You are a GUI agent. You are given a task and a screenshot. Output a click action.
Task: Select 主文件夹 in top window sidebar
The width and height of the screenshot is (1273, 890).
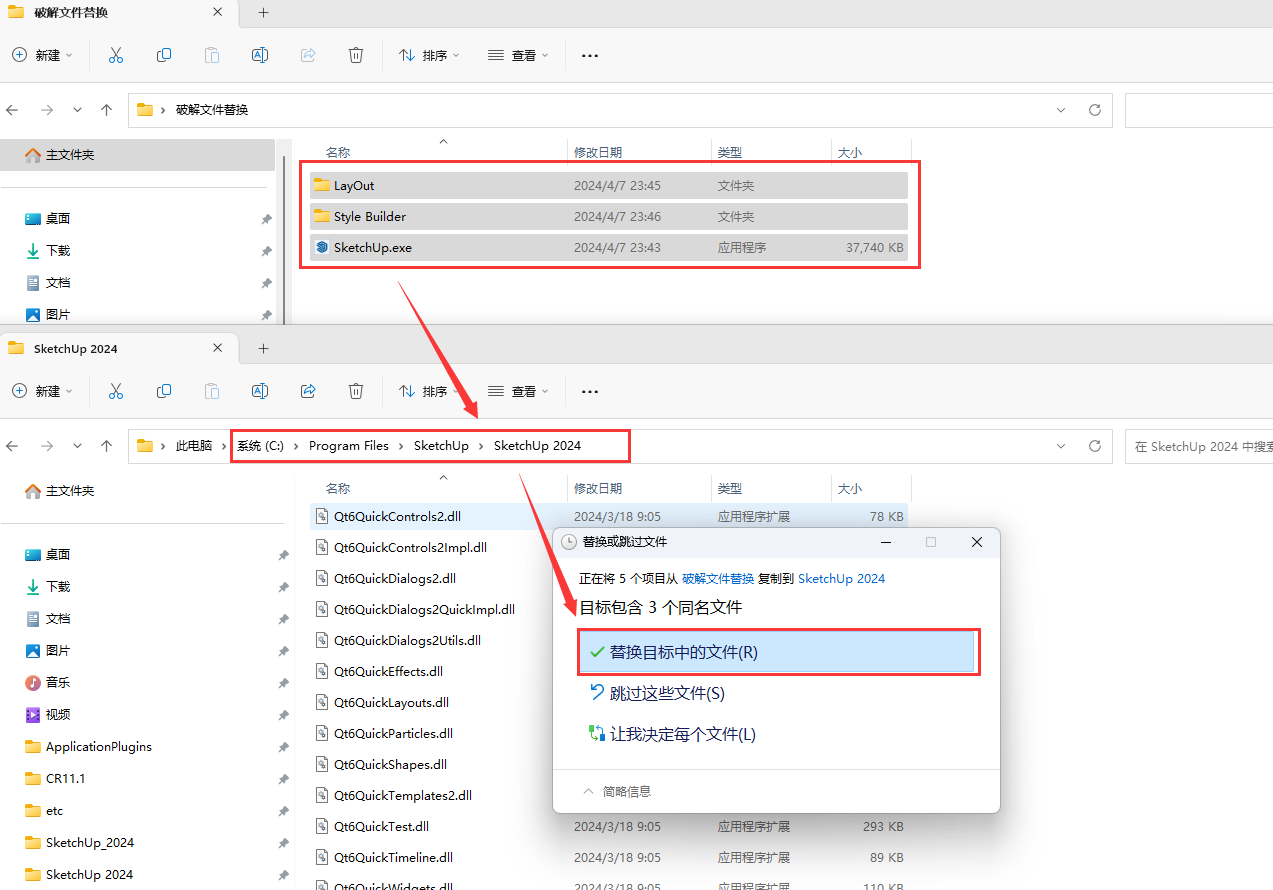137,155
